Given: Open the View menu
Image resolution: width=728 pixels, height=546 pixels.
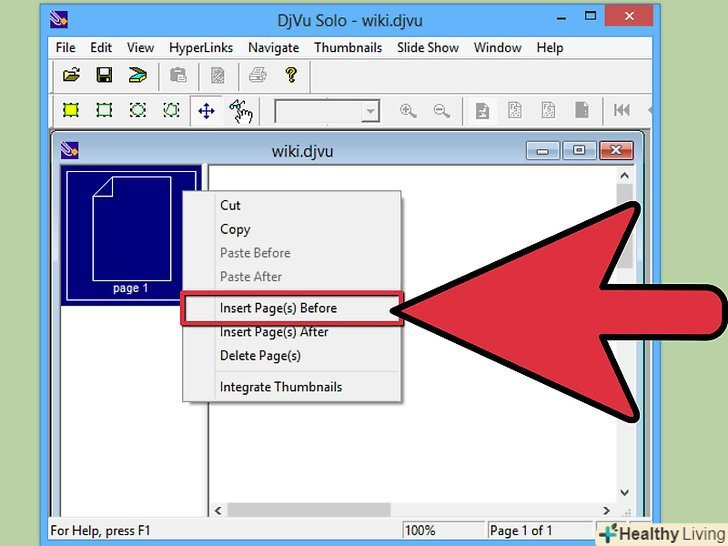Looking at the screenshot, I should tap(140, 47).
